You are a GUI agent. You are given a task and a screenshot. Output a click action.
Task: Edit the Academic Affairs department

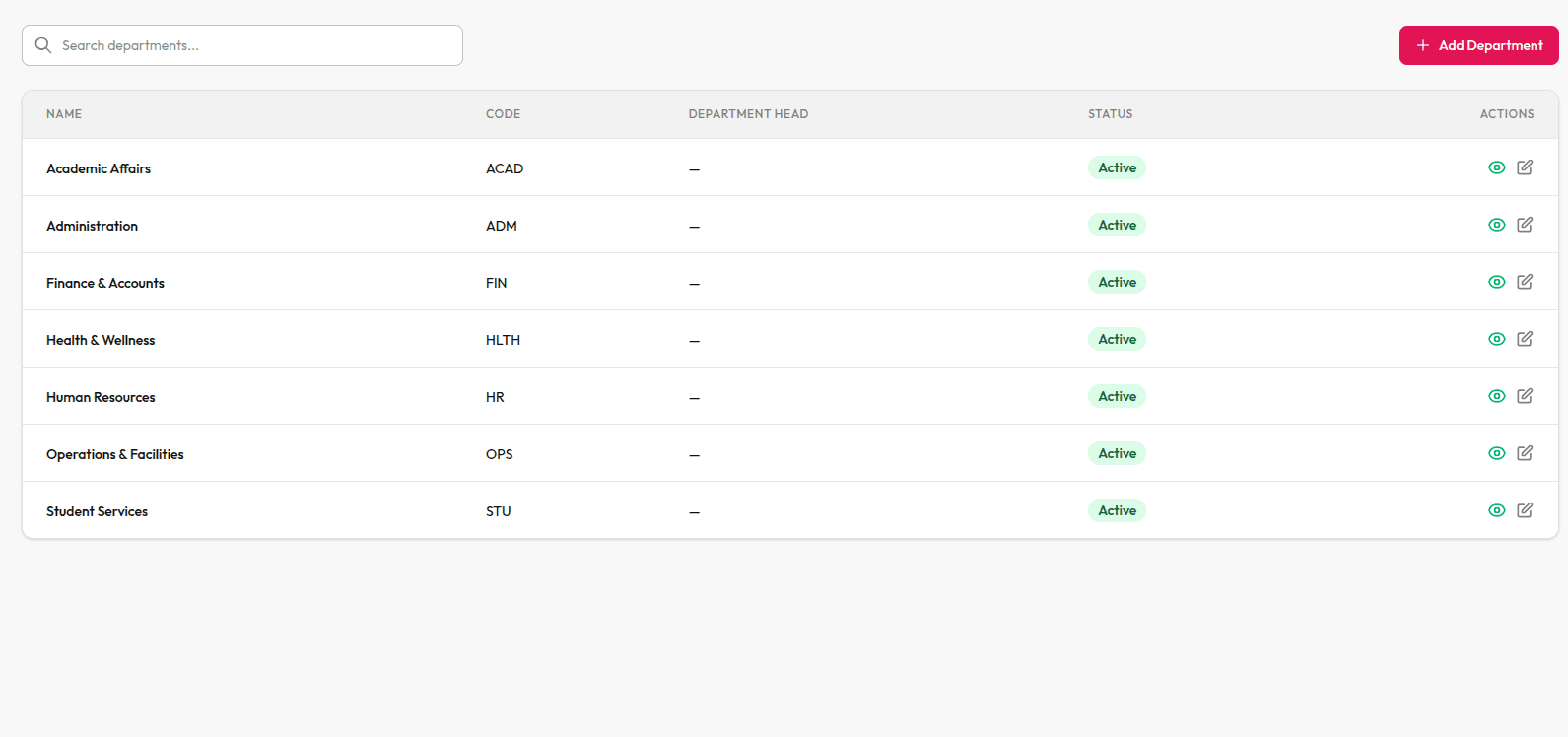1525,167
